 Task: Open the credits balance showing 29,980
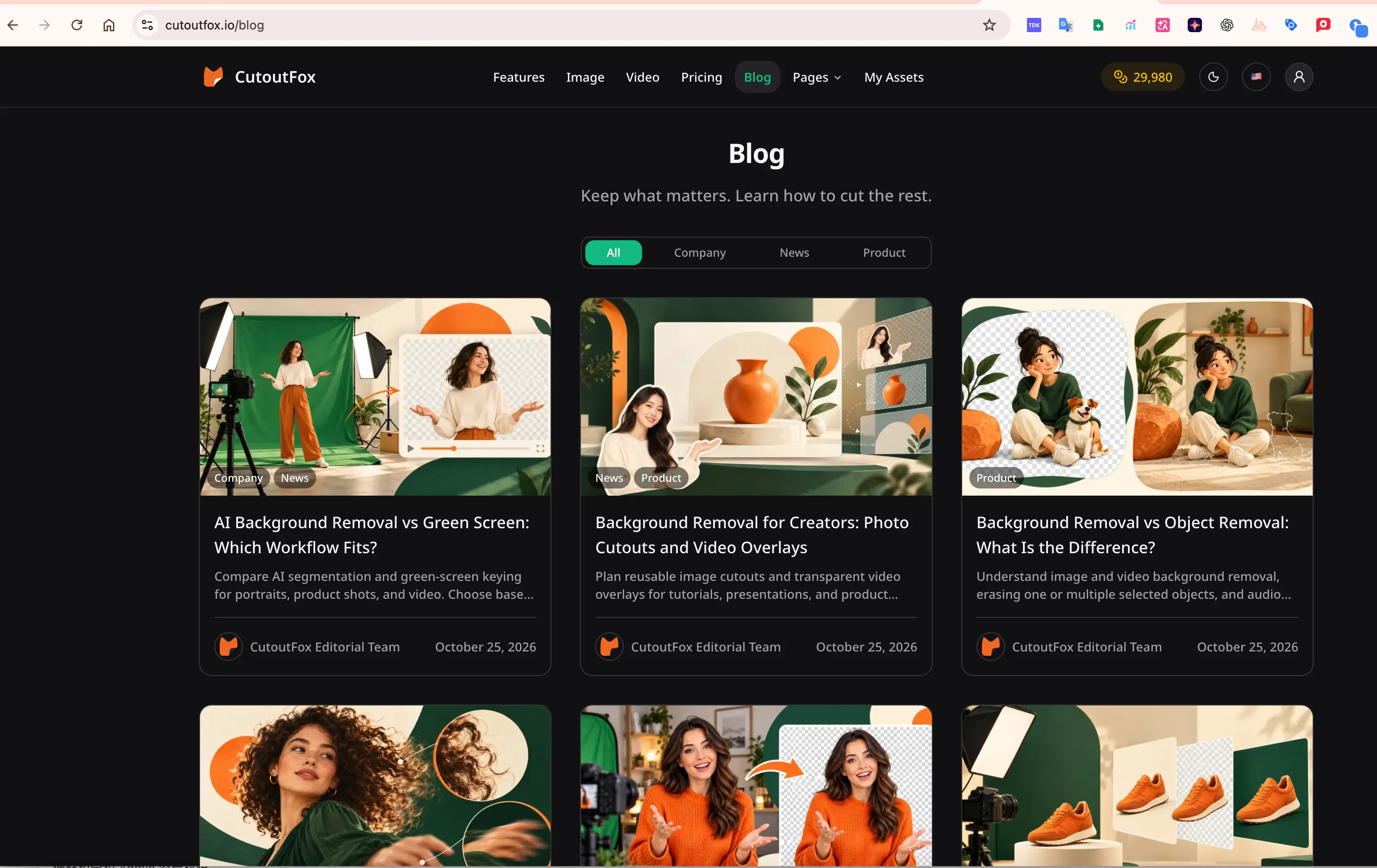(1143, 77)
